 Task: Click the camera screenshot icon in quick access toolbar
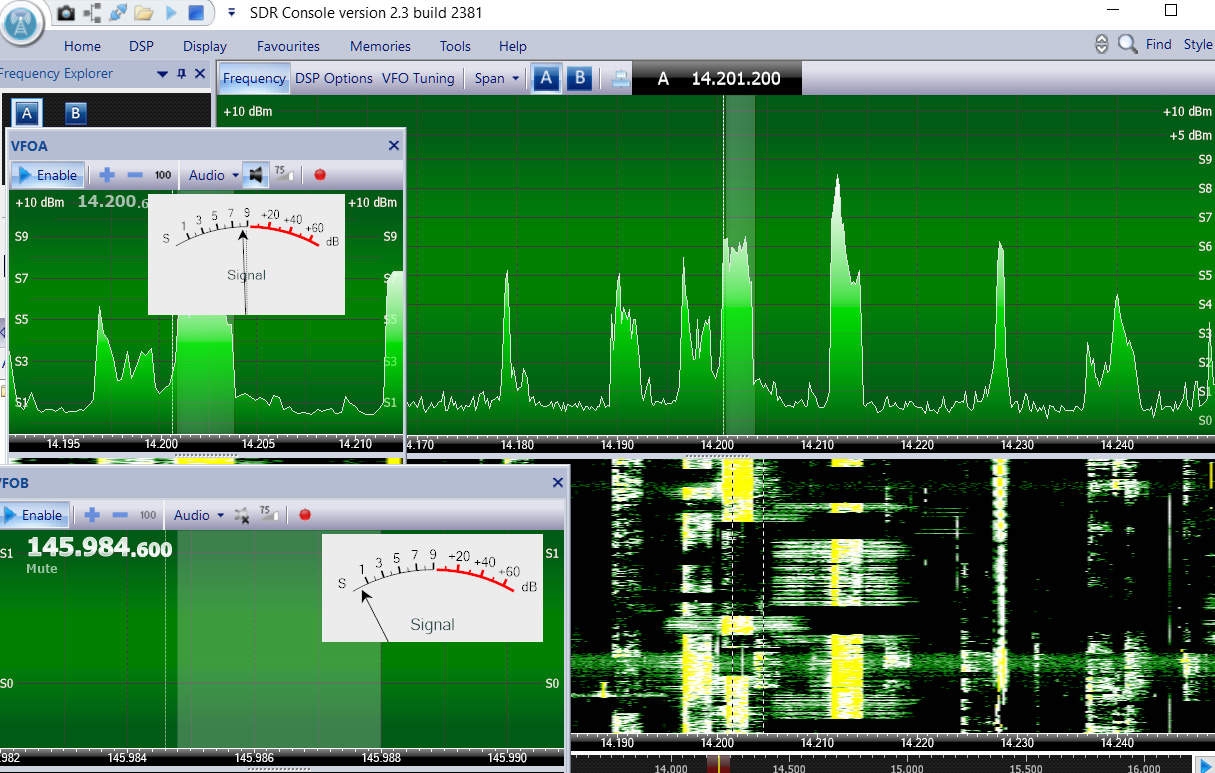[66, 13]
